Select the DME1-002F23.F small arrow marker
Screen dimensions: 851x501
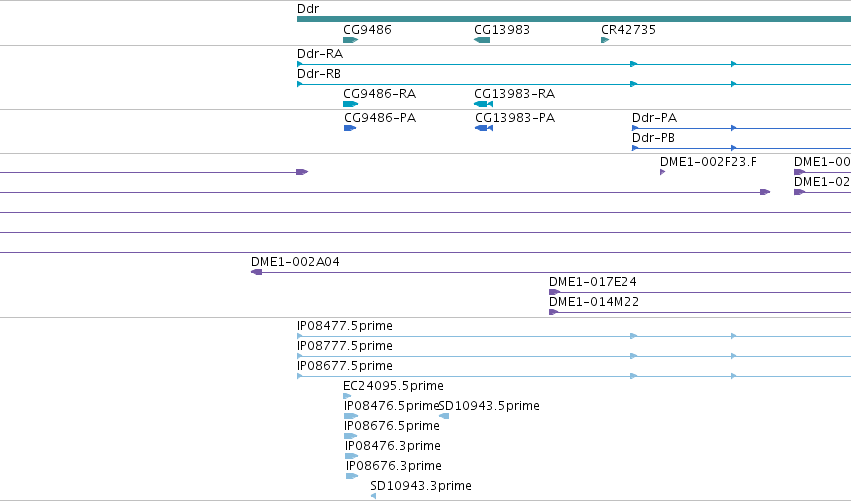point(662,172)
